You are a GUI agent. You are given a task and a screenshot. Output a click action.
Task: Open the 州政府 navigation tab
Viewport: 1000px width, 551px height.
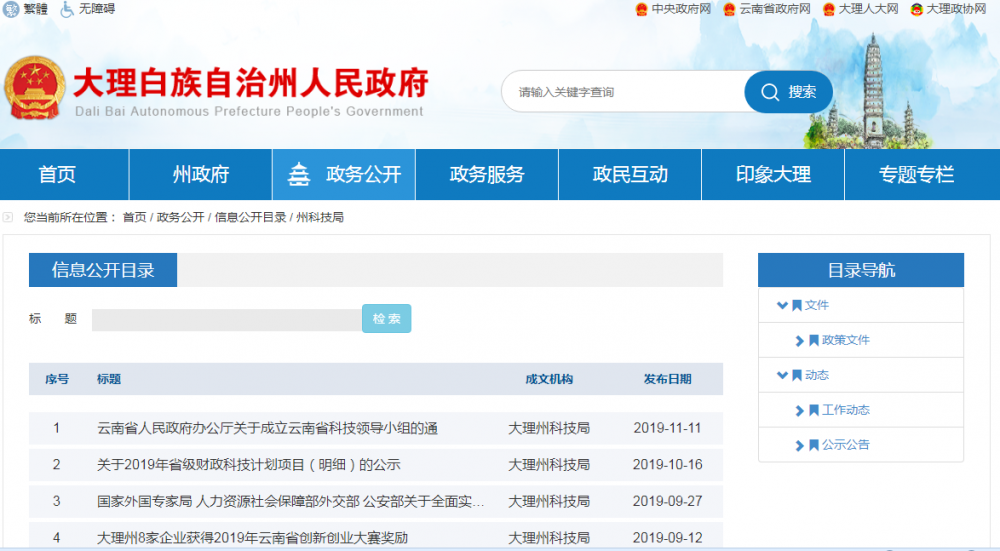pos(201,174)
